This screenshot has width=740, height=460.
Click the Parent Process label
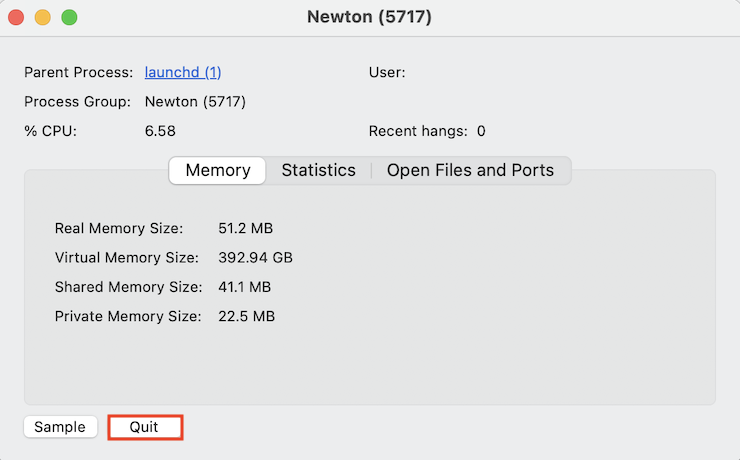pyautogui.click(x=79, y=72)
